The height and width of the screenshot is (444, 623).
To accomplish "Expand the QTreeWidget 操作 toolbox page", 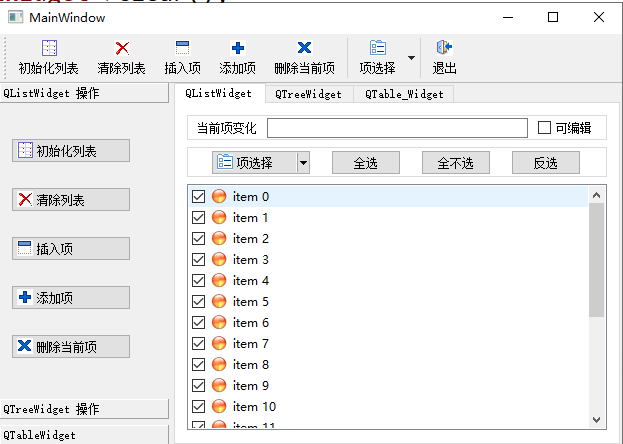I will (84, 409).
